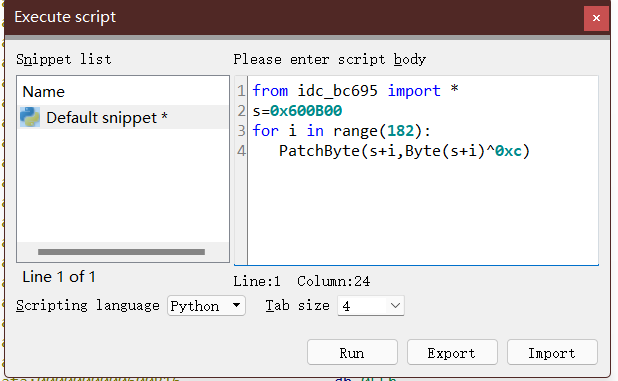
Task: Click empty area of script body editor
Action: point(423,213)
